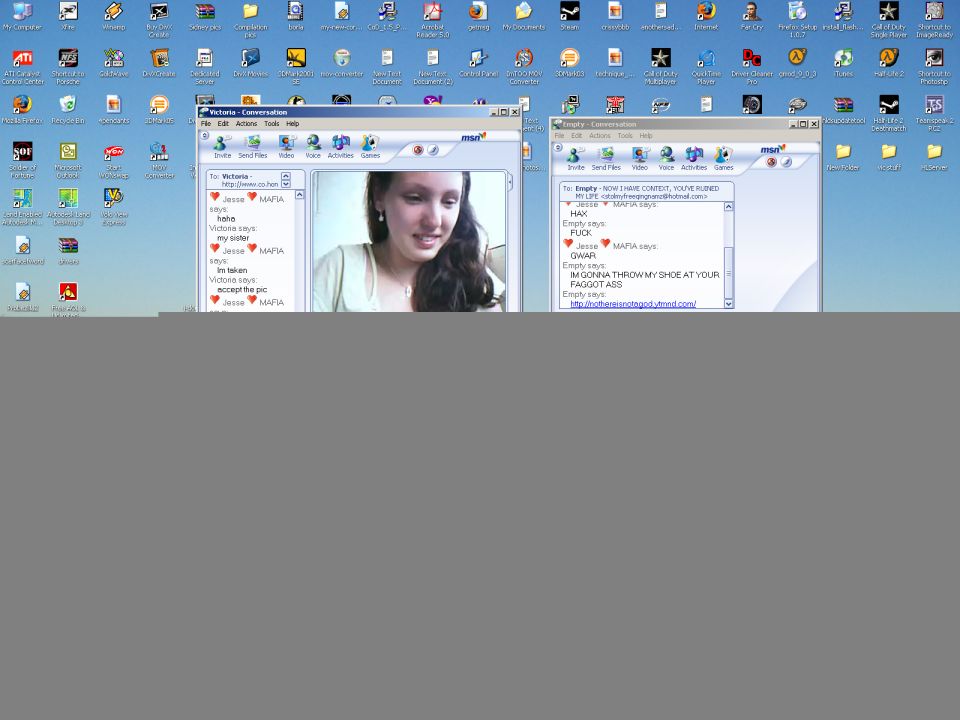960x720 pixels.
Task: Click scroll up arrow in Victoria chat
Action: [299, 195]
